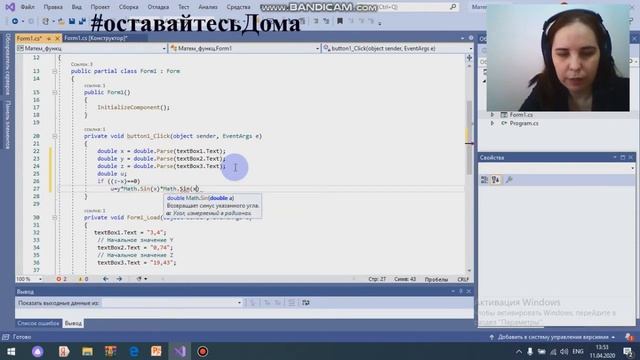Screen dimensions: 640x360
Task: Click the notifications icon in VS status bar
Action: (x=629, y=337)
